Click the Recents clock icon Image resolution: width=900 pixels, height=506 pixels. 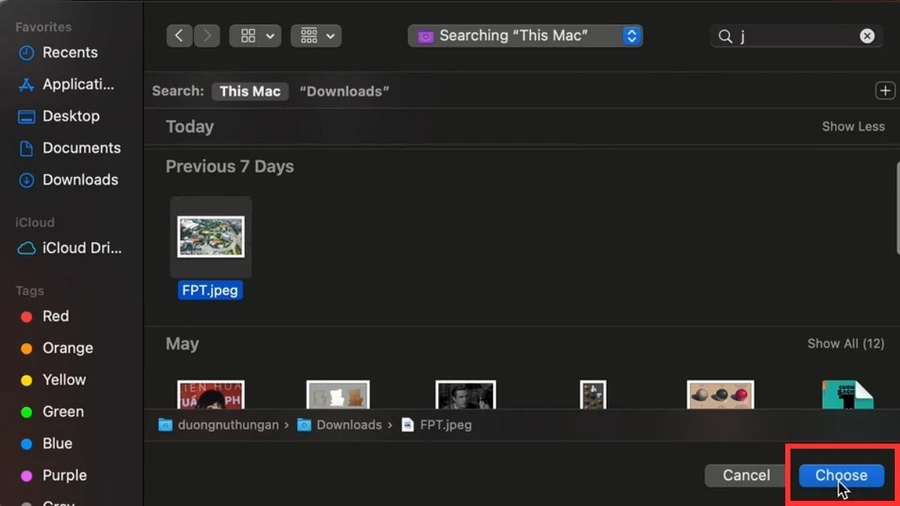point(26,53)
